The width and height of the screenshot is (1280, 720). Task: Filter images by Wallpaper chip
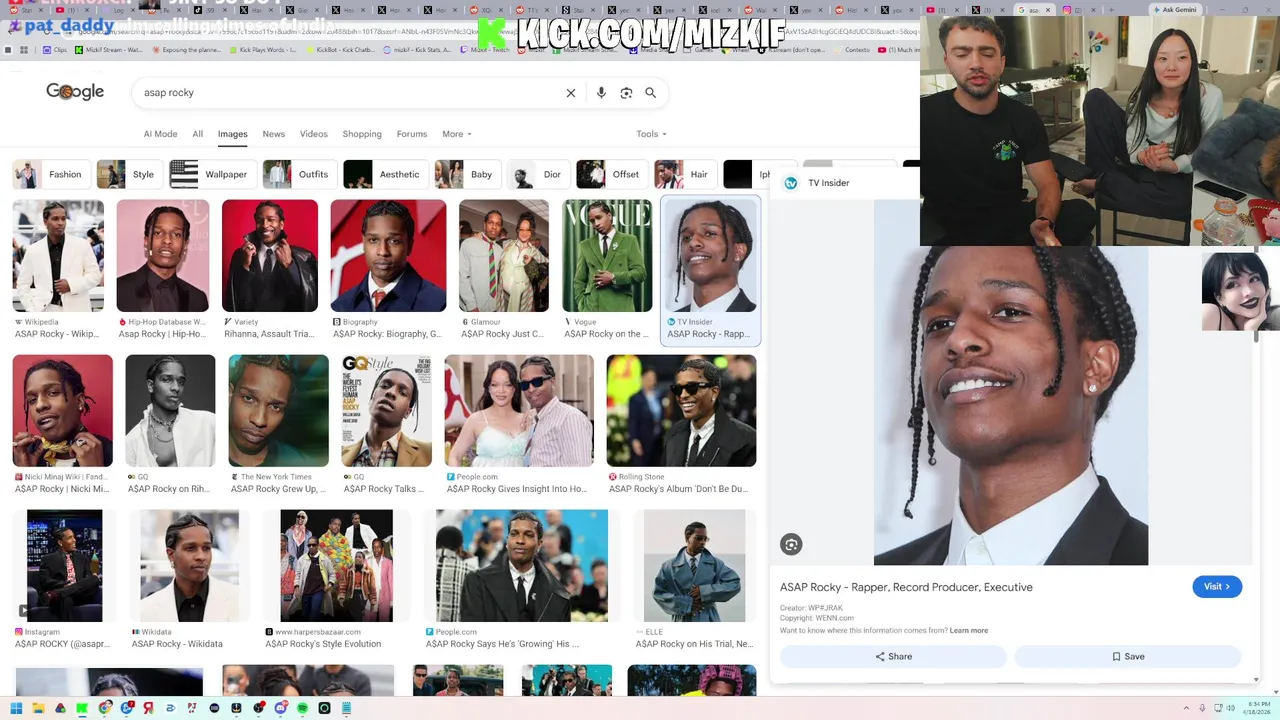pos(211,174)
